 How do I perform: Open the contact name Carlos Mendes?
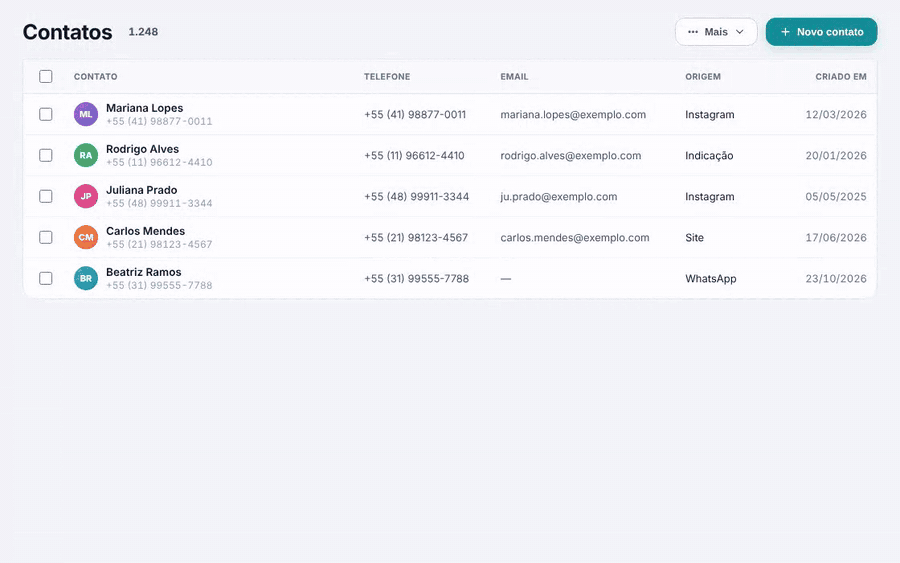coord(146,231)
